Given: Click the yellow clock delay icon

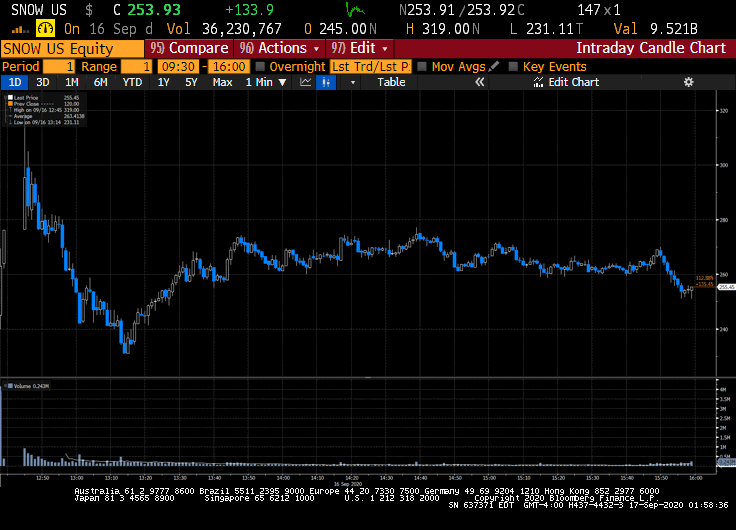Looking at the screenshot, I should pos(46,29).
